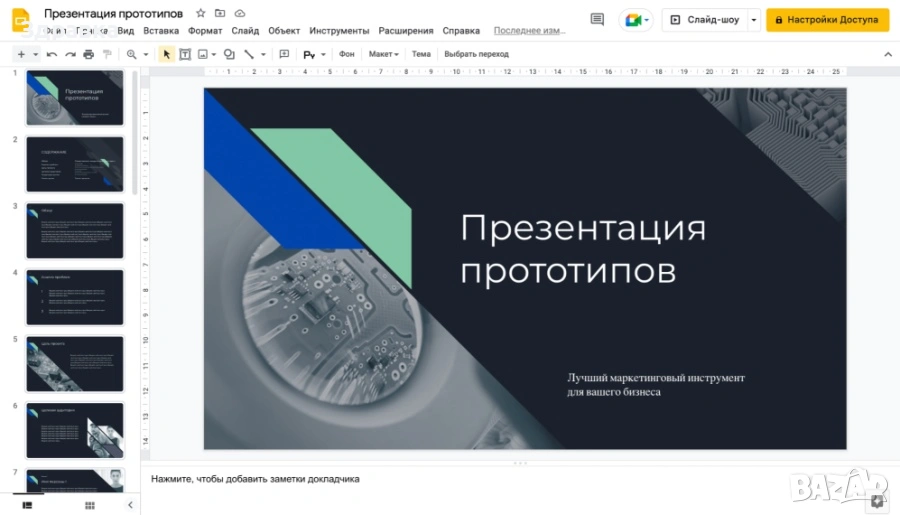Click the Undo arrow in toolbar
The width and height of the screenshot is (900, 515).
[52, 54]
